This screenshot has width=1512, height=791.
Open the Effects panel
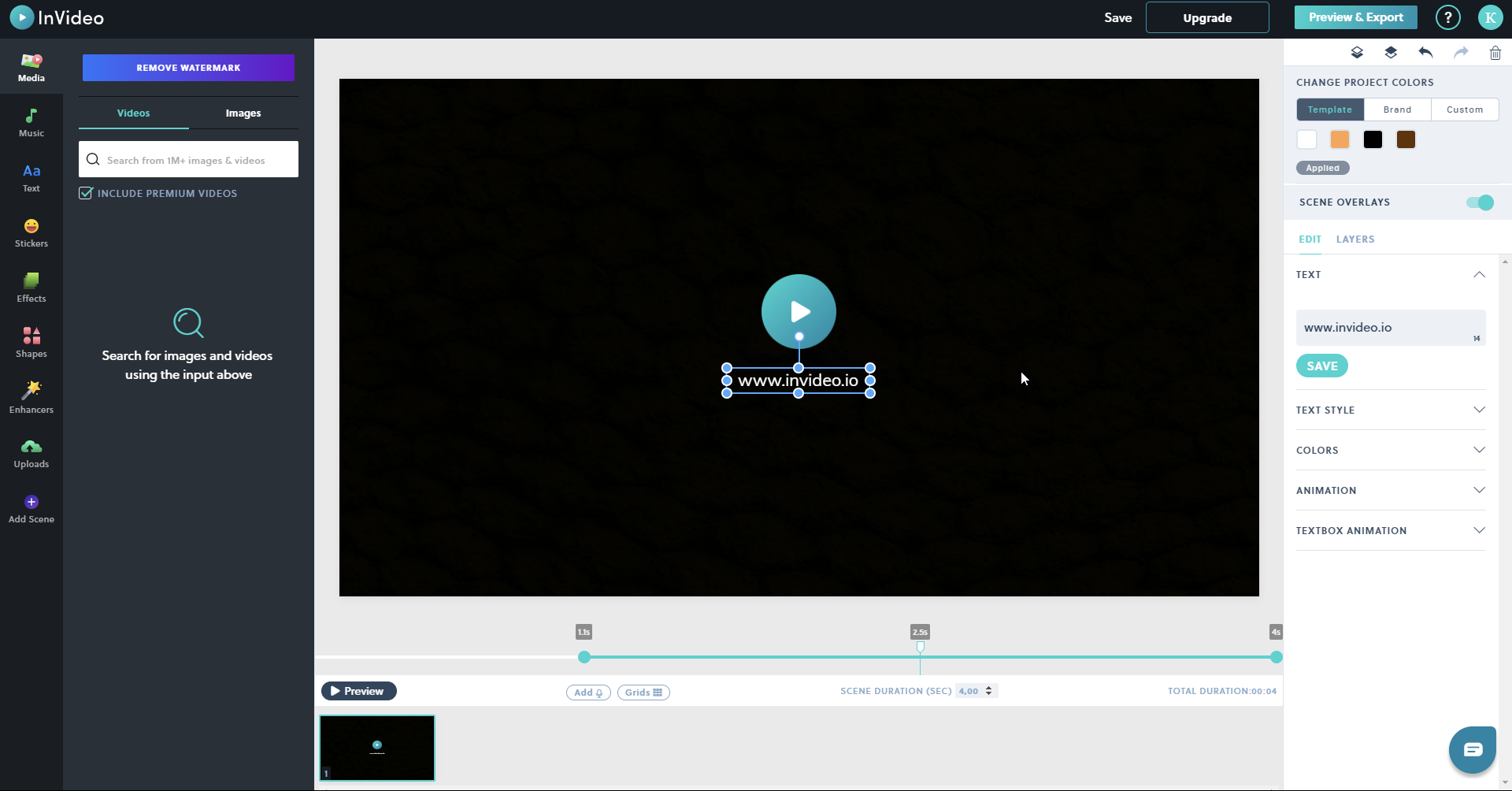click(31, 288)
